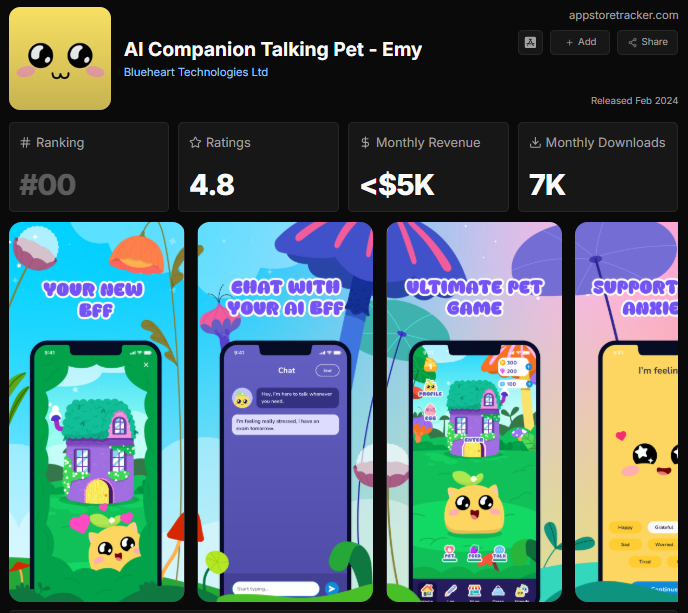View the 'Chat With Your AI BFF' screenshot

click(x=285, y=412)
